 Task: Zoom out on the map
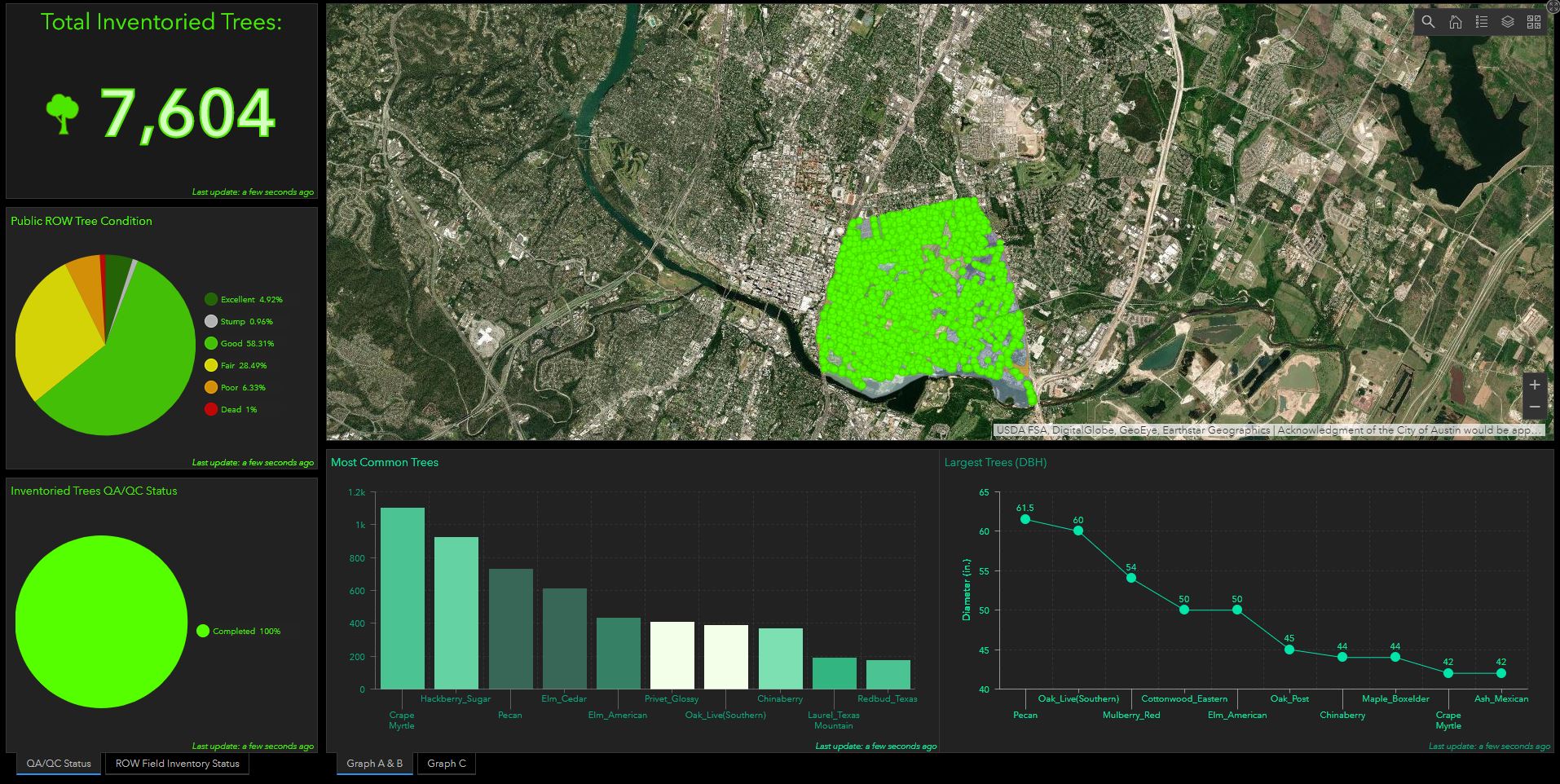click(x=1535, y=406)
